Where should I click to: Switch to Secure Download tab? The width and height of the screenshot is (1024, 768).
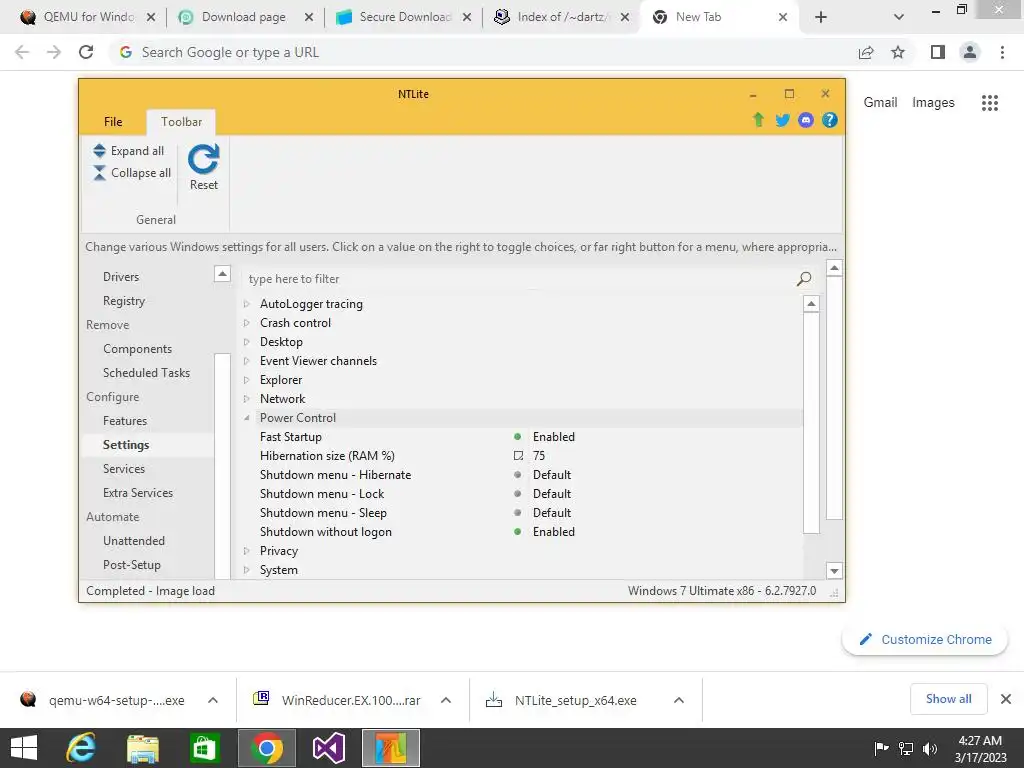(x=404, y=17)
